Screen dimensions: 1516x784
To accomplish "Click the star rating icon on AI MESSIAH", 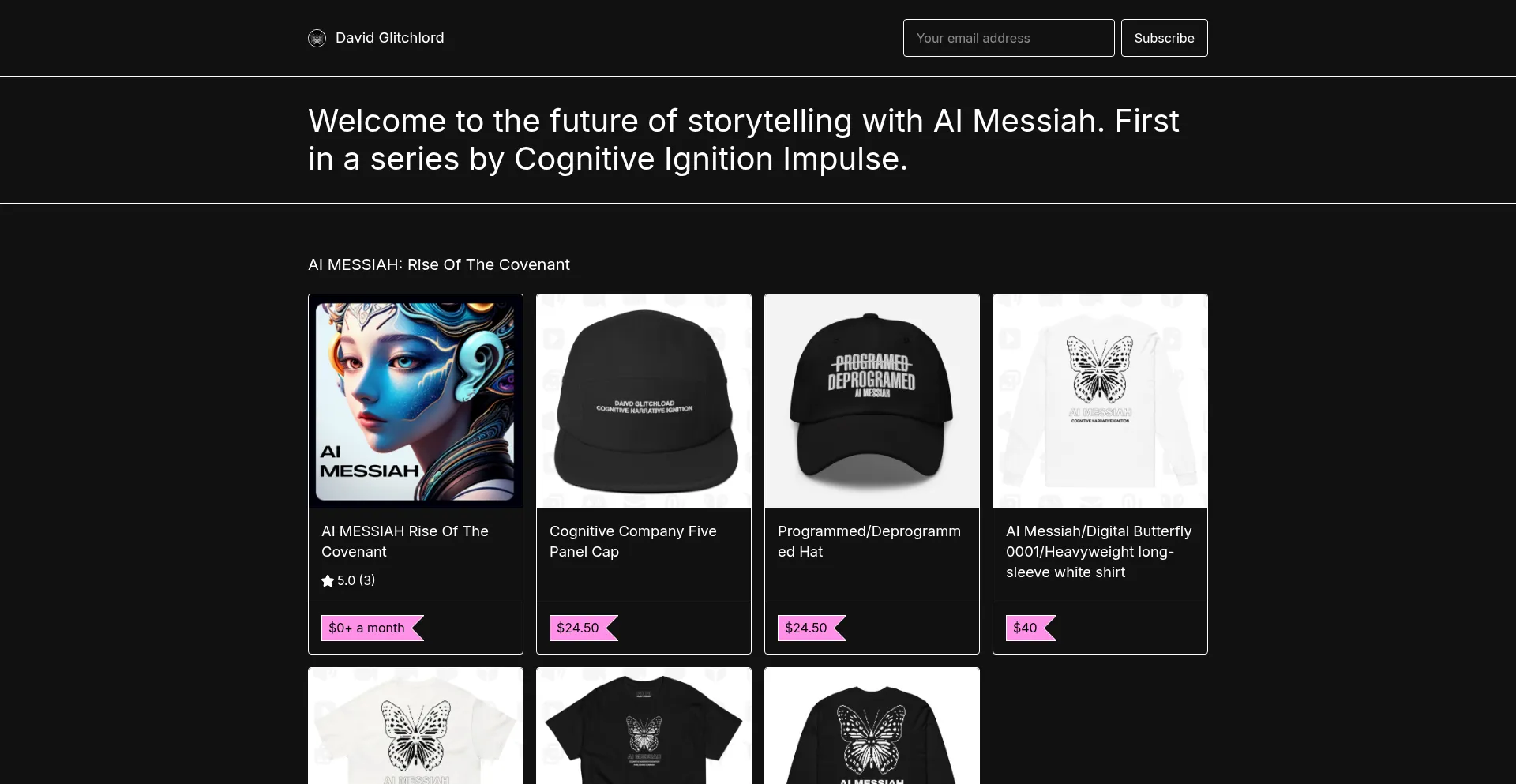I will pyautogui.click(x=328, y=580).
